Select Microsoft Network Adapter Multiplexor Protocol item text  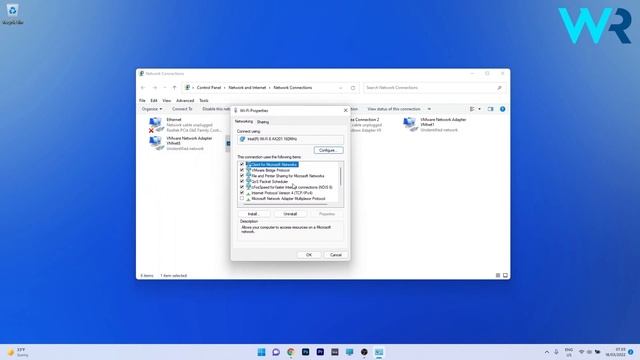coord(288,198)
